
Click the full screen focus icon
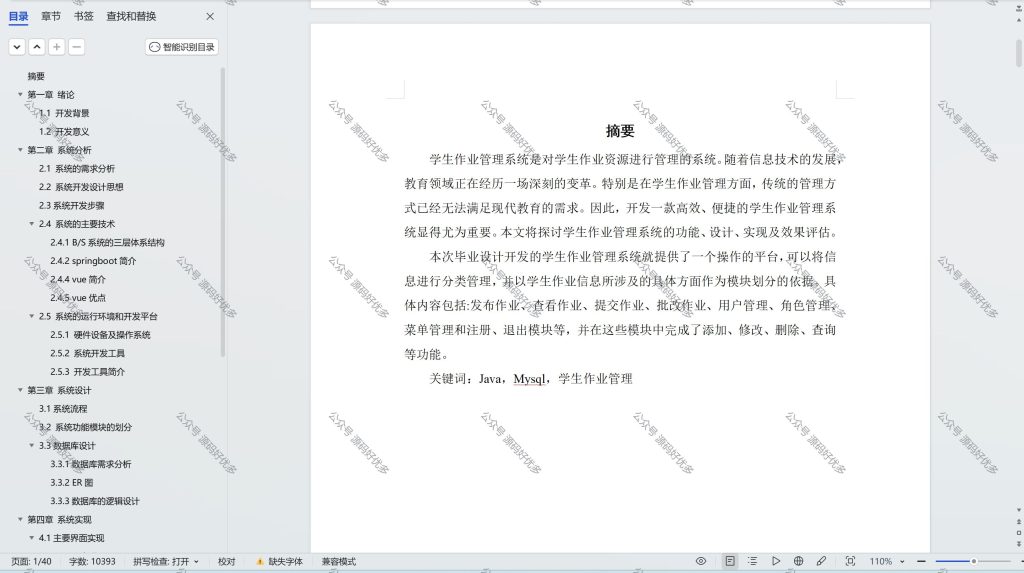pyautogui.click(x=850, y=561)
